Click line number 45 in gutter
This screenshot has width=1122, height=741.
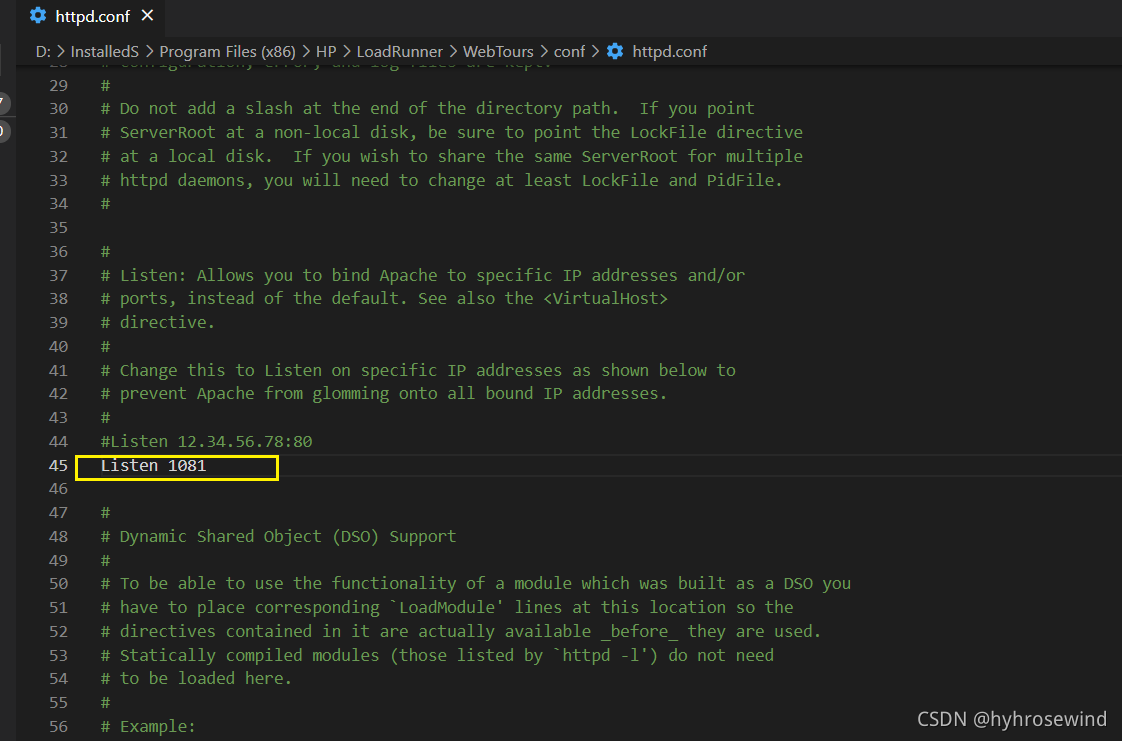(x=58, y=466)
